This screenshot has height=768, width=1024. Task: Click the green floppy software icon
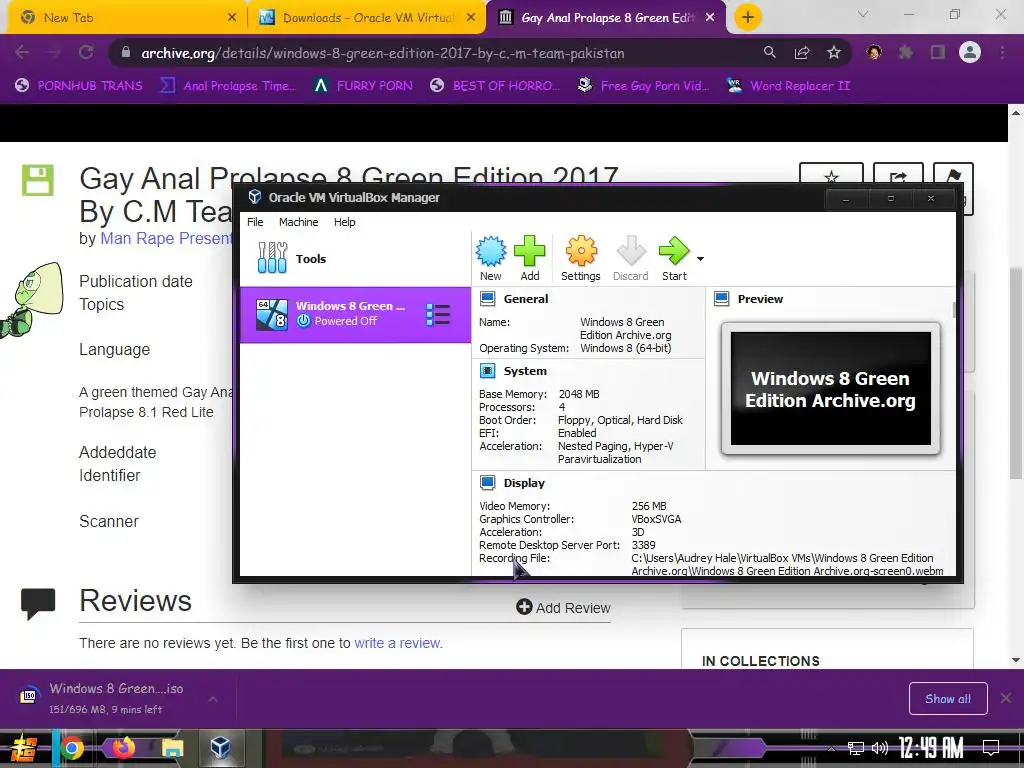point(37,180)
